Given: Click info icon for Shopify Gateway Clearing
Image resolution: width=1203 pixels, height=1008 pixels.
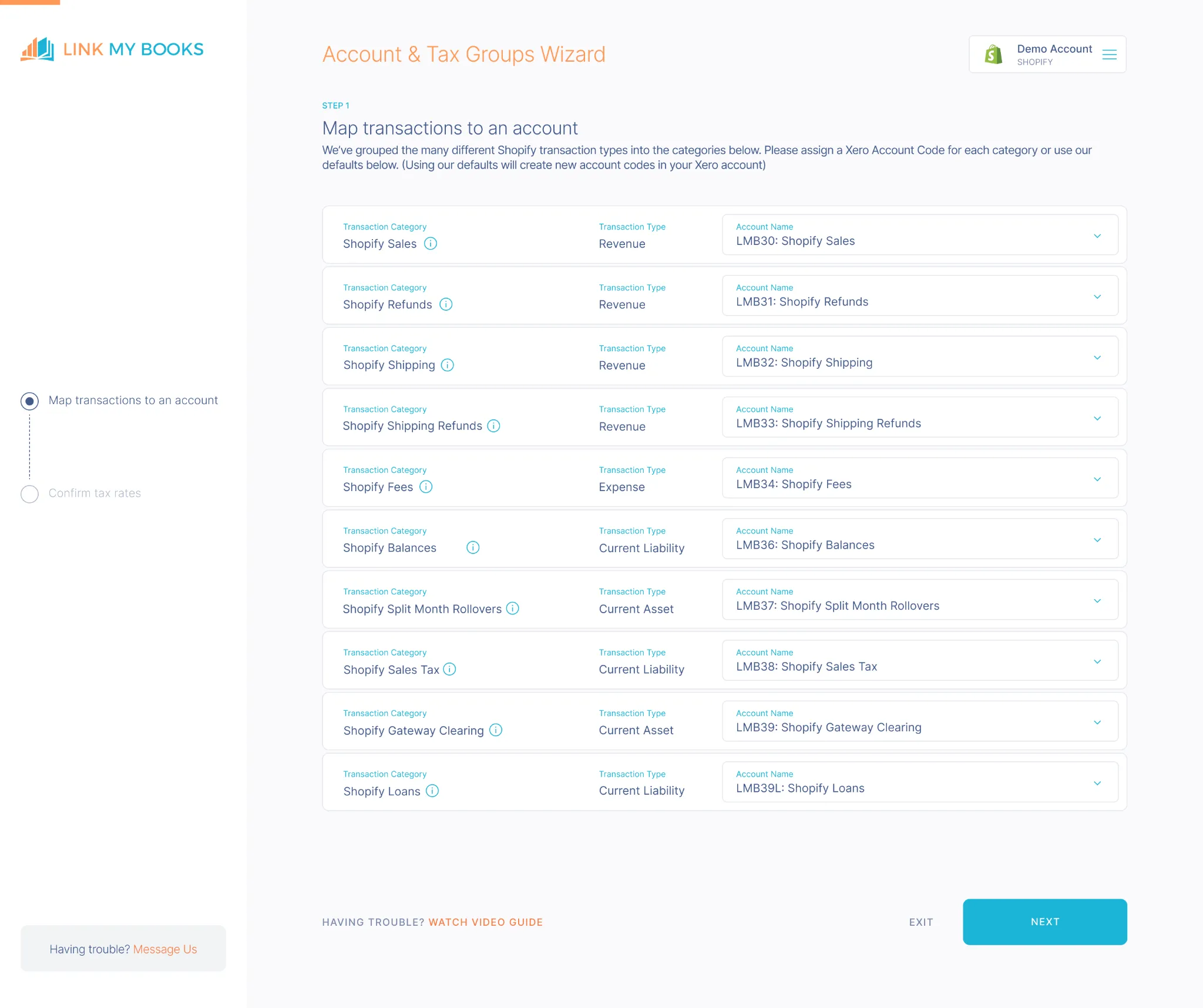Looking at the screenshot, I should point(496,730).
